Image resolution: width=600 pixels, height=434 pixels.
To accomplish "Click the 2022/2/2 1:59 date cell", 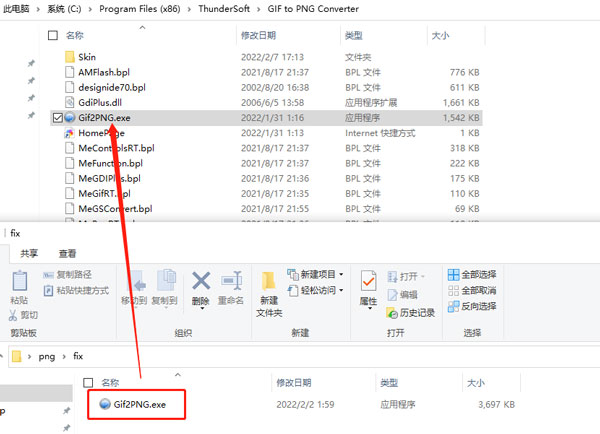I will coord(305,405).
